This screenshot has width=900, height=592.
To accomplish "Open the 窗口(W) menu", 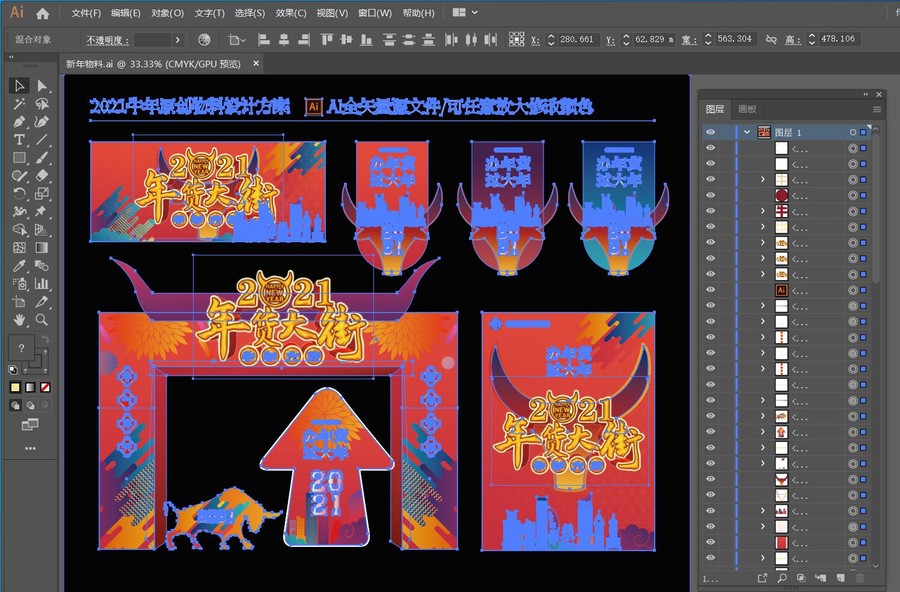I will coord(375,13).
